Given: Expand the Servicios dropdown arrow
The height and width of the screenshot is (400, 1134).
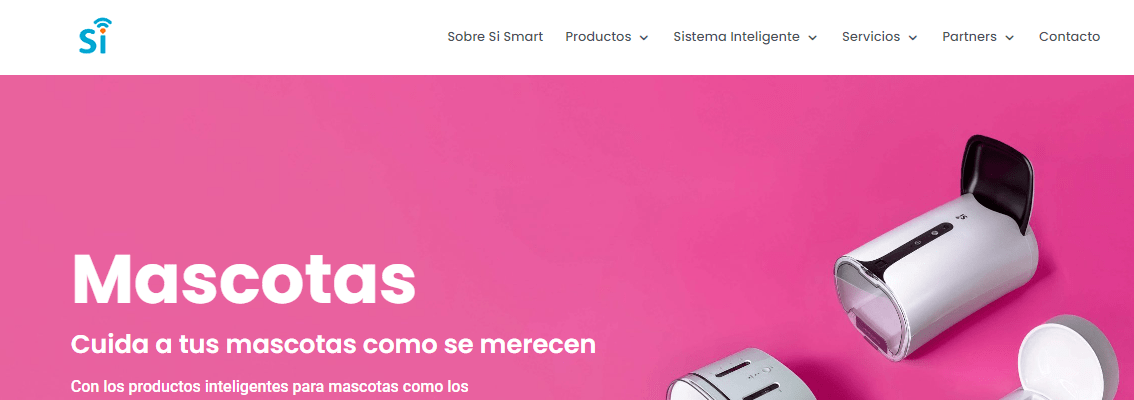Looking at the screenshot, I should tap(913, 38).
